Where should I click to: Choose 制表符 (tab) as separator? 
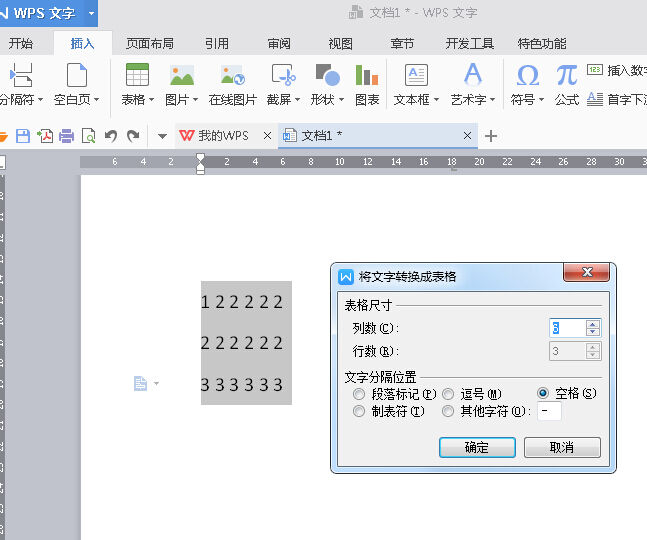[359, 411]
